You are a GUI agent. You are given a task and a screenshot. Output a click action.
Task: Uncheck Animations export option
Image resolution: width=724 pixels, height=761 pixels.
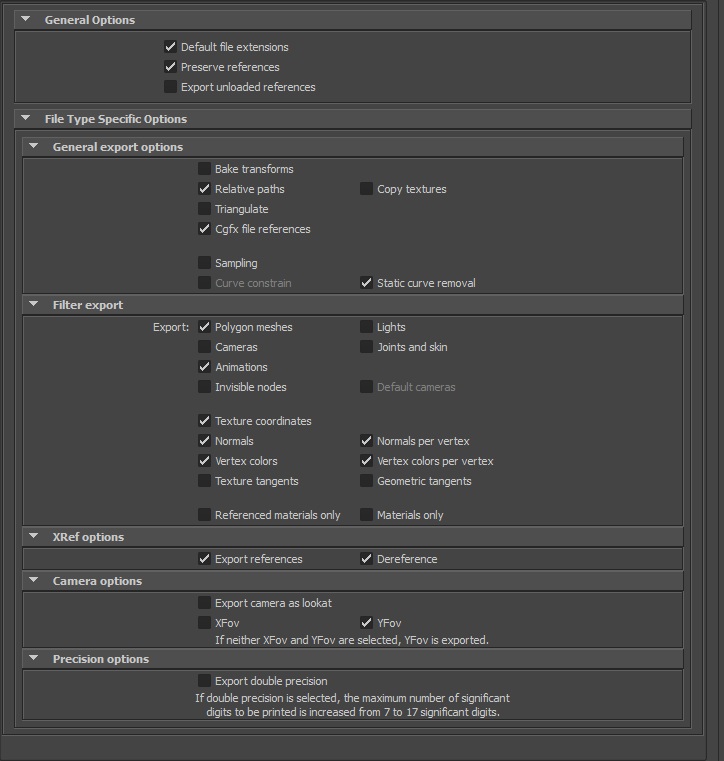pos(205,367)
